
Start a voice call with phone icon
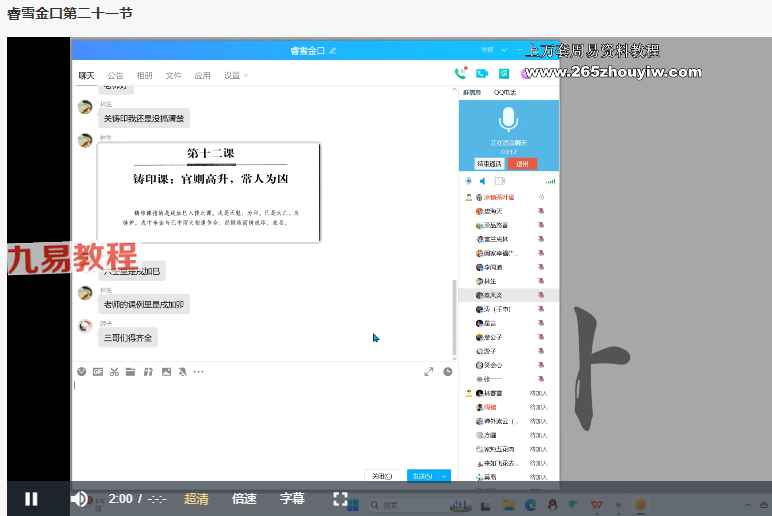point(460,73)
